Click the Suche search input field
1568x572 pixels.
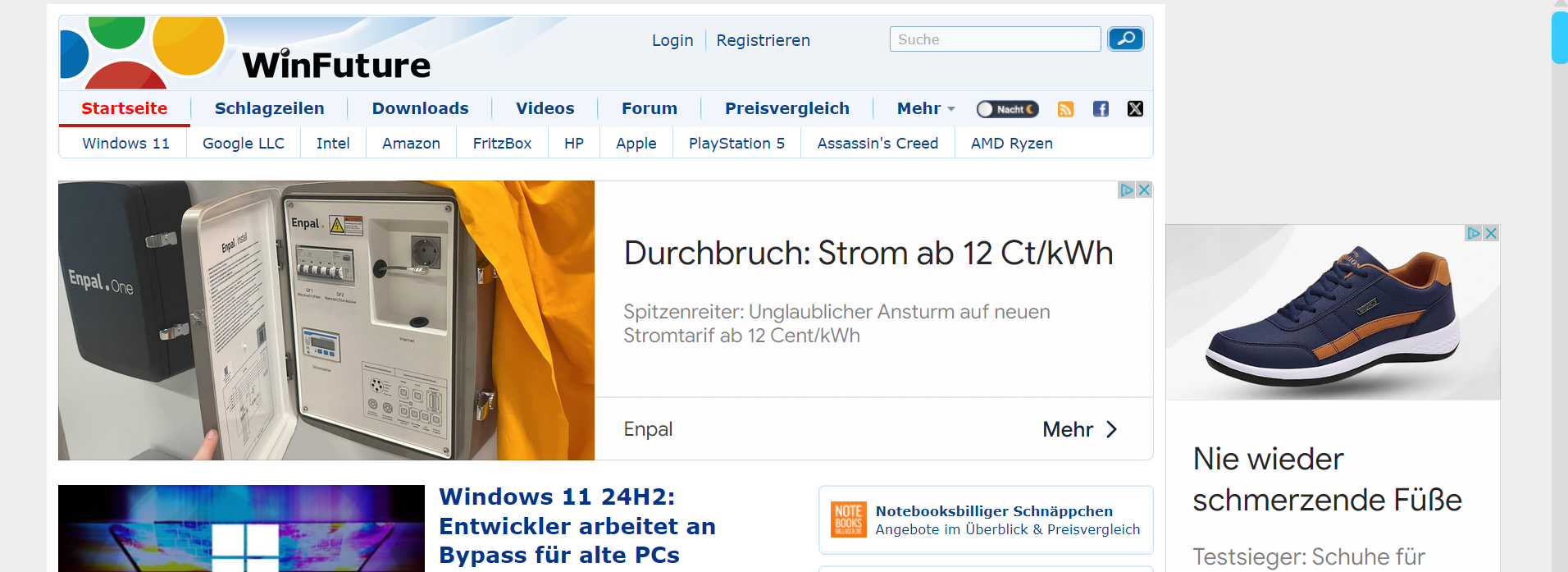point(995,39)
